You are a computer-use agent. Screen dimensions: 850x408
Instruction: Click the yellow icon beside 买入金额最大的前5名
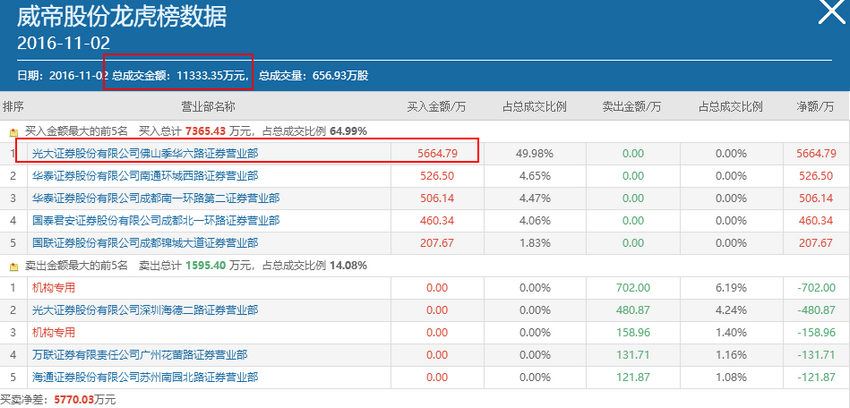coord(14,132)
